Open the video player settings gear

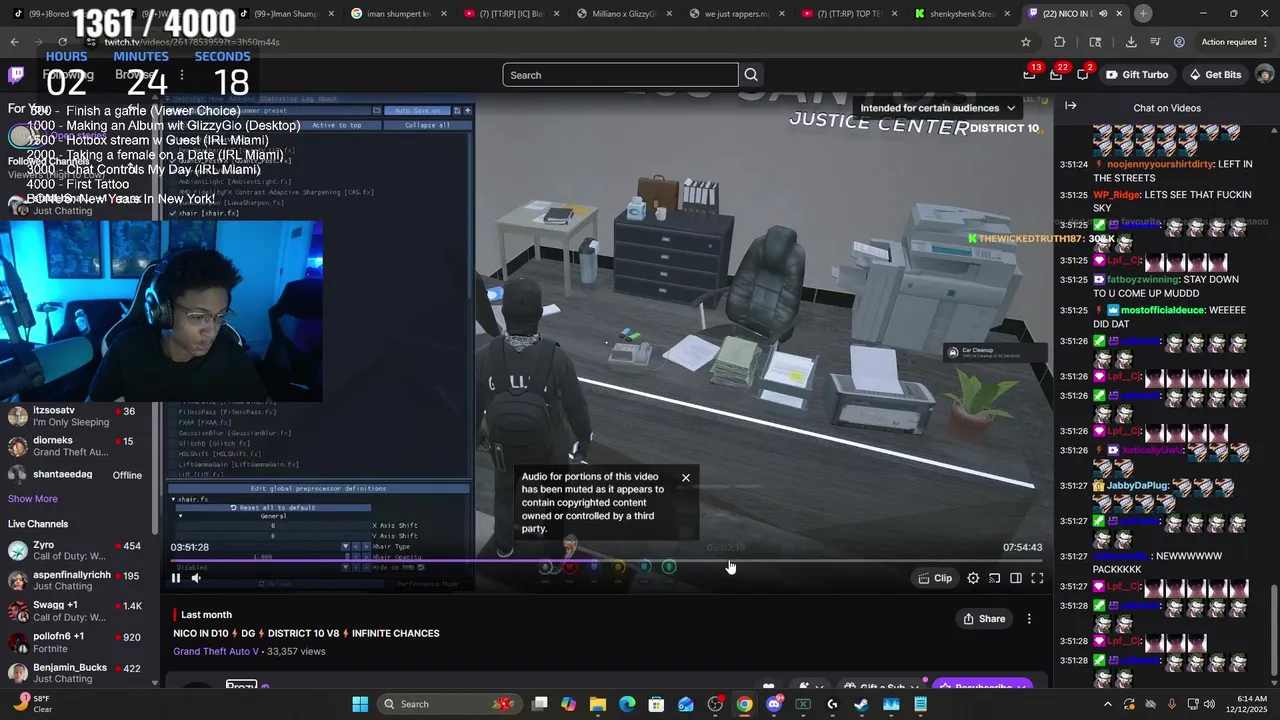tap(973, 578)
